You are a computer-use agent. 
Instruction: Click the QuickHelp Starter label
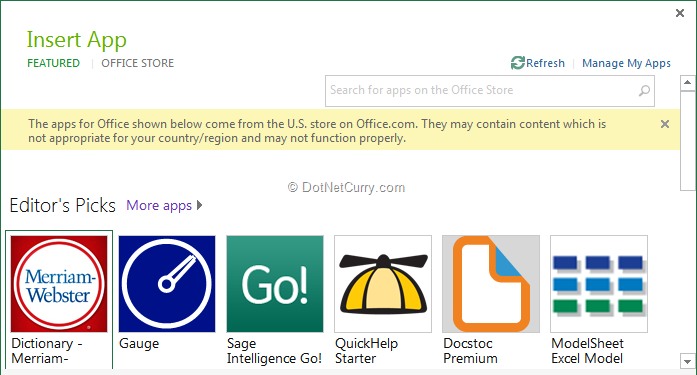(366, 351)
